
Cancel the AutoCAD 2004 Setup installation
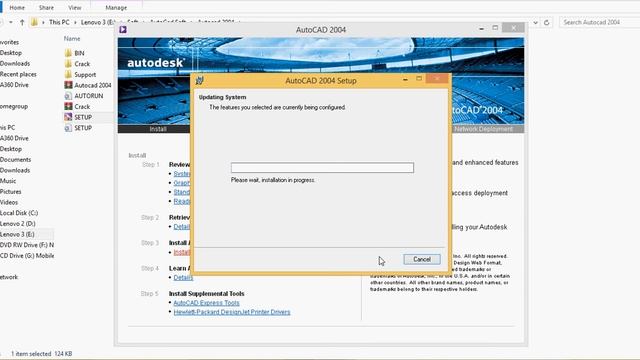tap(422, 259)
